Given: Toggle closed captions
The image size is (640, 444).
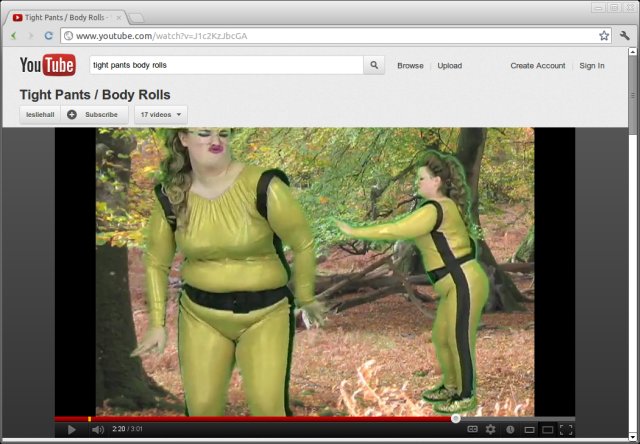Looking at the screenshot, I should coord(472,429).
